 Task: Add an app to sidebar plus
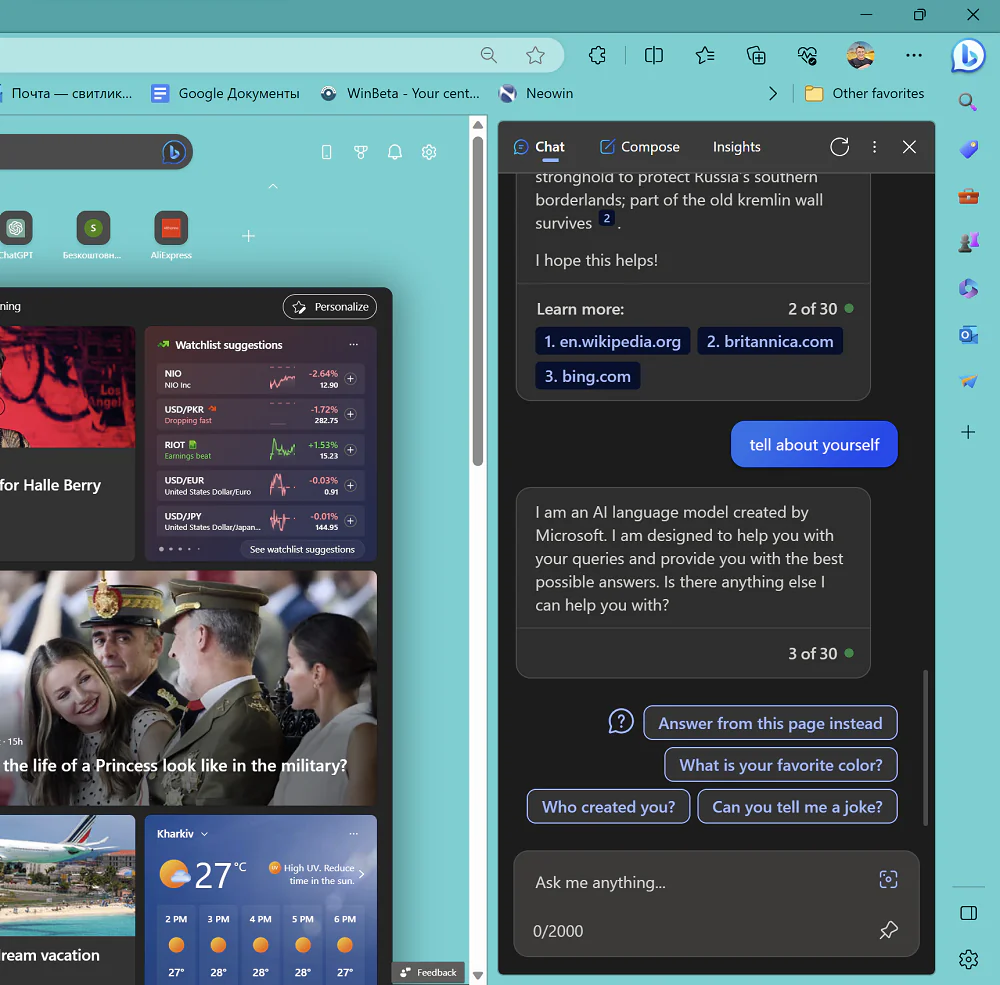[968, 432]
